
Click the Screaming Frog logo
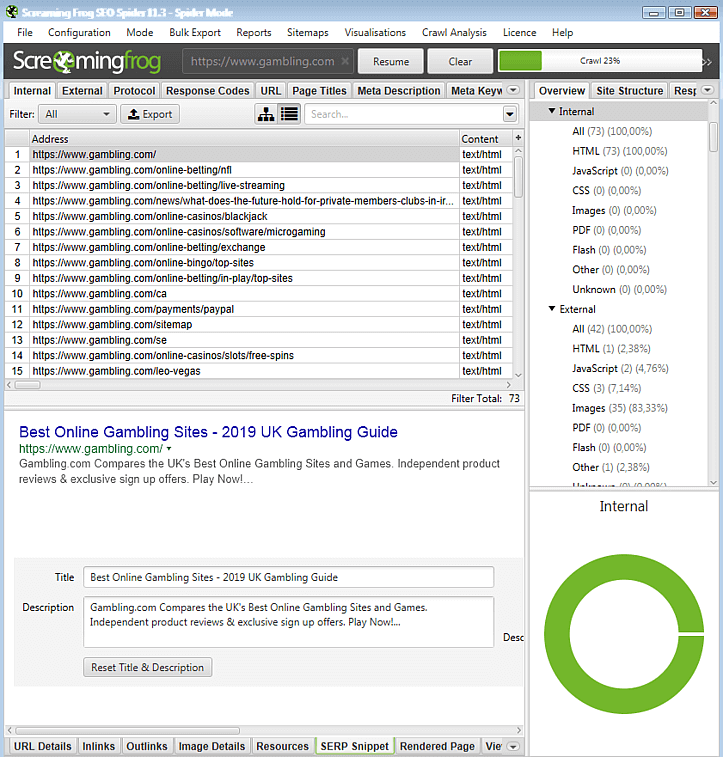(x=87, y=61)
